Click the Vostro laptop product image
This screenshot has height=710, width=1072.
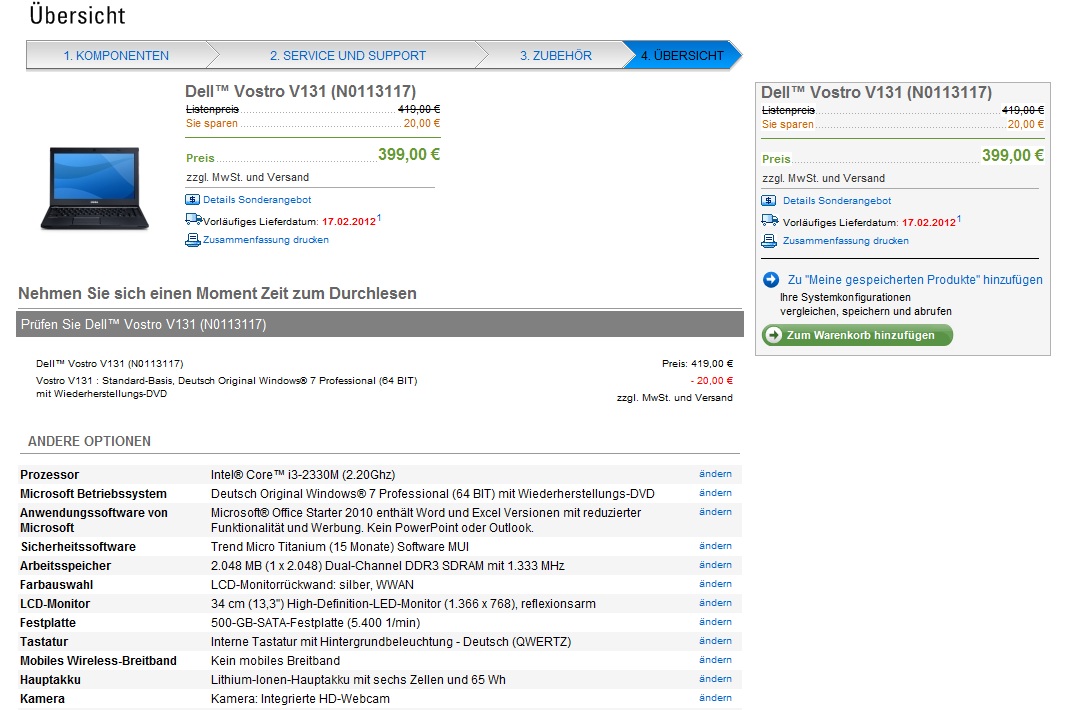coord(94,188)
